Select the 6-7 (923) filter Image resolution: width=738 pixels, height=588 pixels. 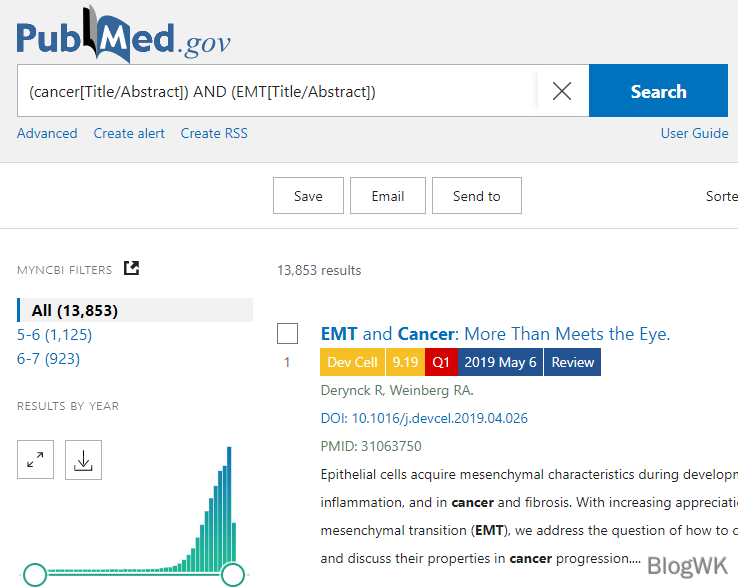coord(48,358)
